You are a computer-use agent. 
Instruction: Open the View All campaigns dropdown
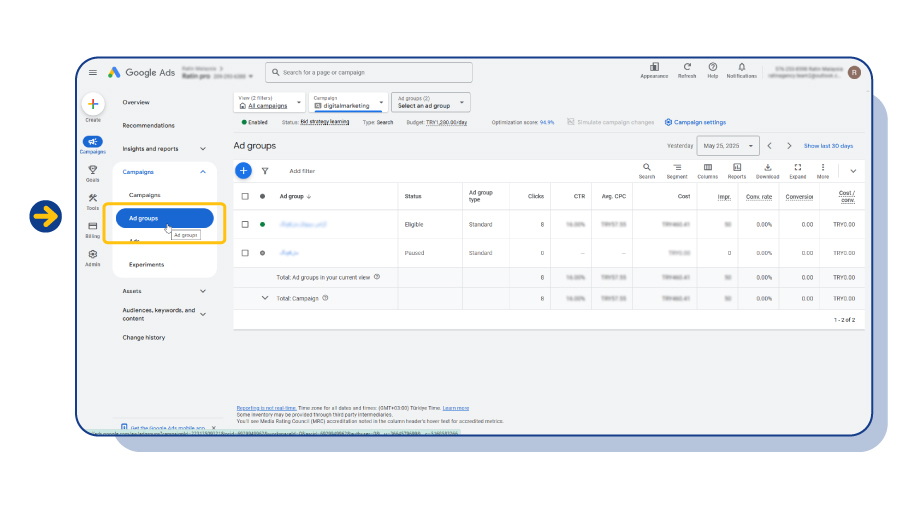click(269, 102)
